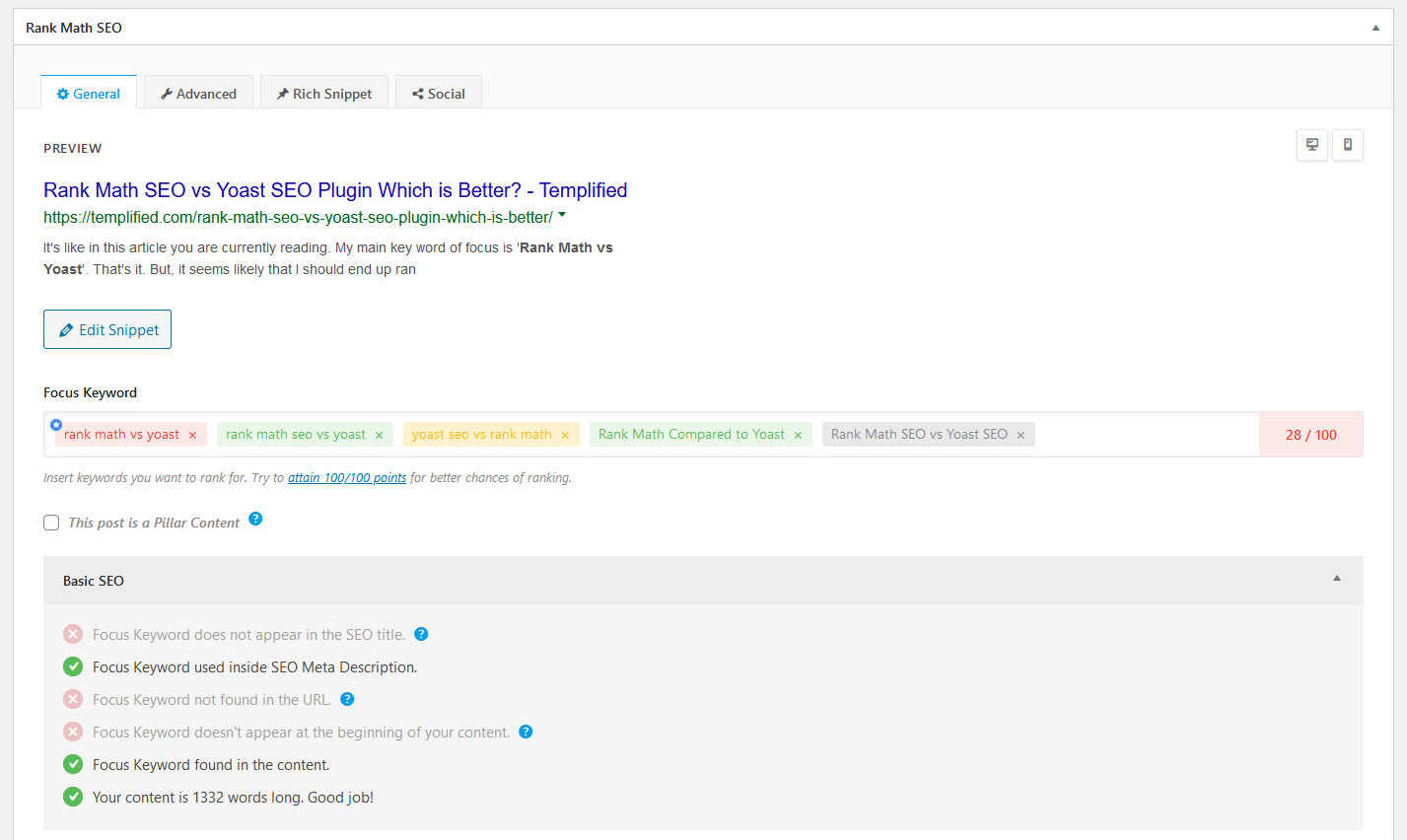Remove 'Rank Math SEO vs Yoast SEO' tag
Image resolution: width=1407 pixels, height=840 pixels.
pyautogui.click(x=1020, y=435)
